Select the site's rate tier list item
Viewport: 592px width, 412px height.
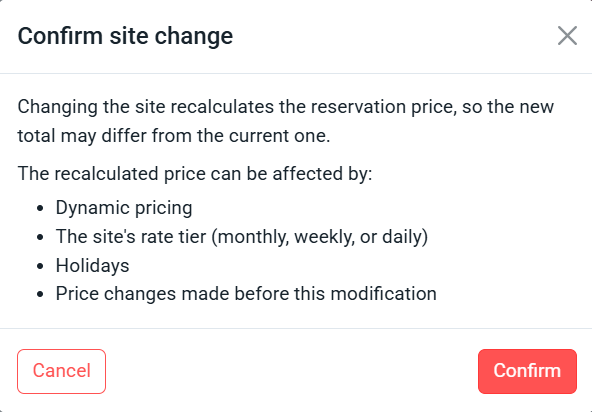pos(242,237)
